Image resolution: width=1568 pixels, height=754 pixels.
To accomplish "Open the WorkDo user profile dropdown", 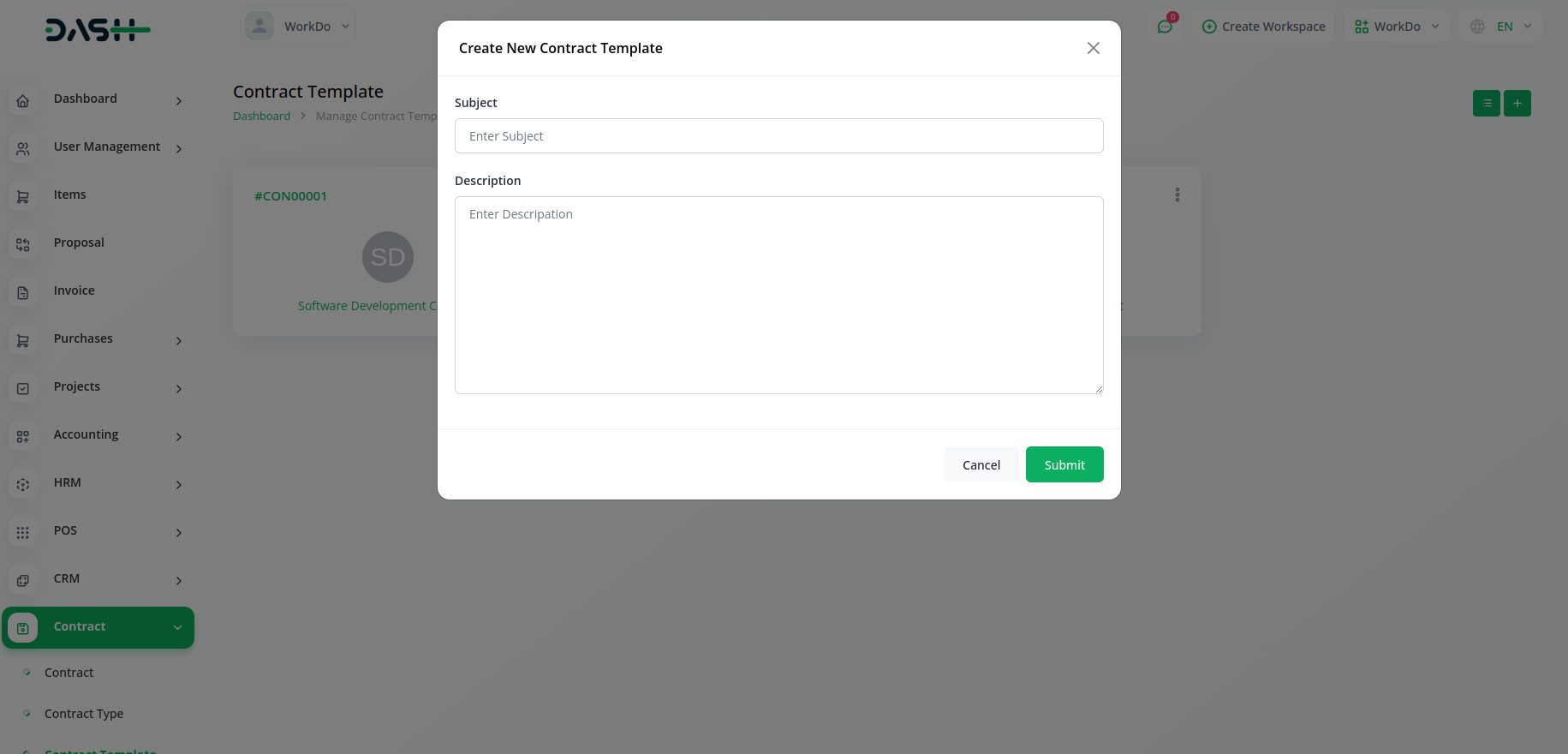I will (299, 27).
